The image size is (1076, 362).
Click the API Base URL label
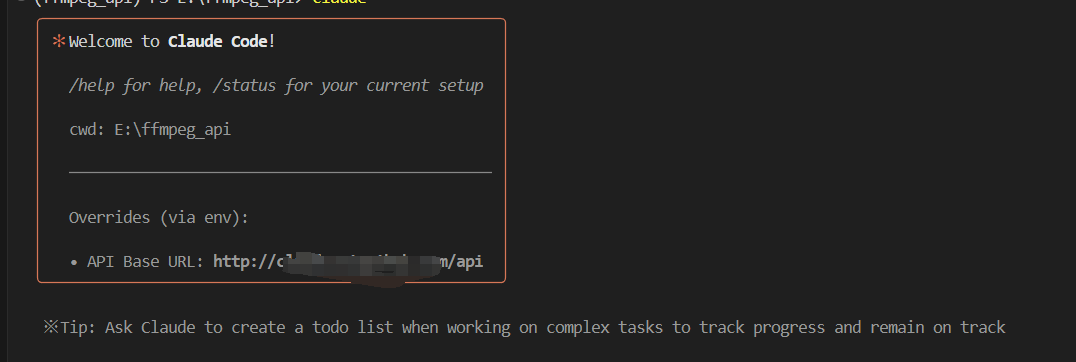coord(145,262)
